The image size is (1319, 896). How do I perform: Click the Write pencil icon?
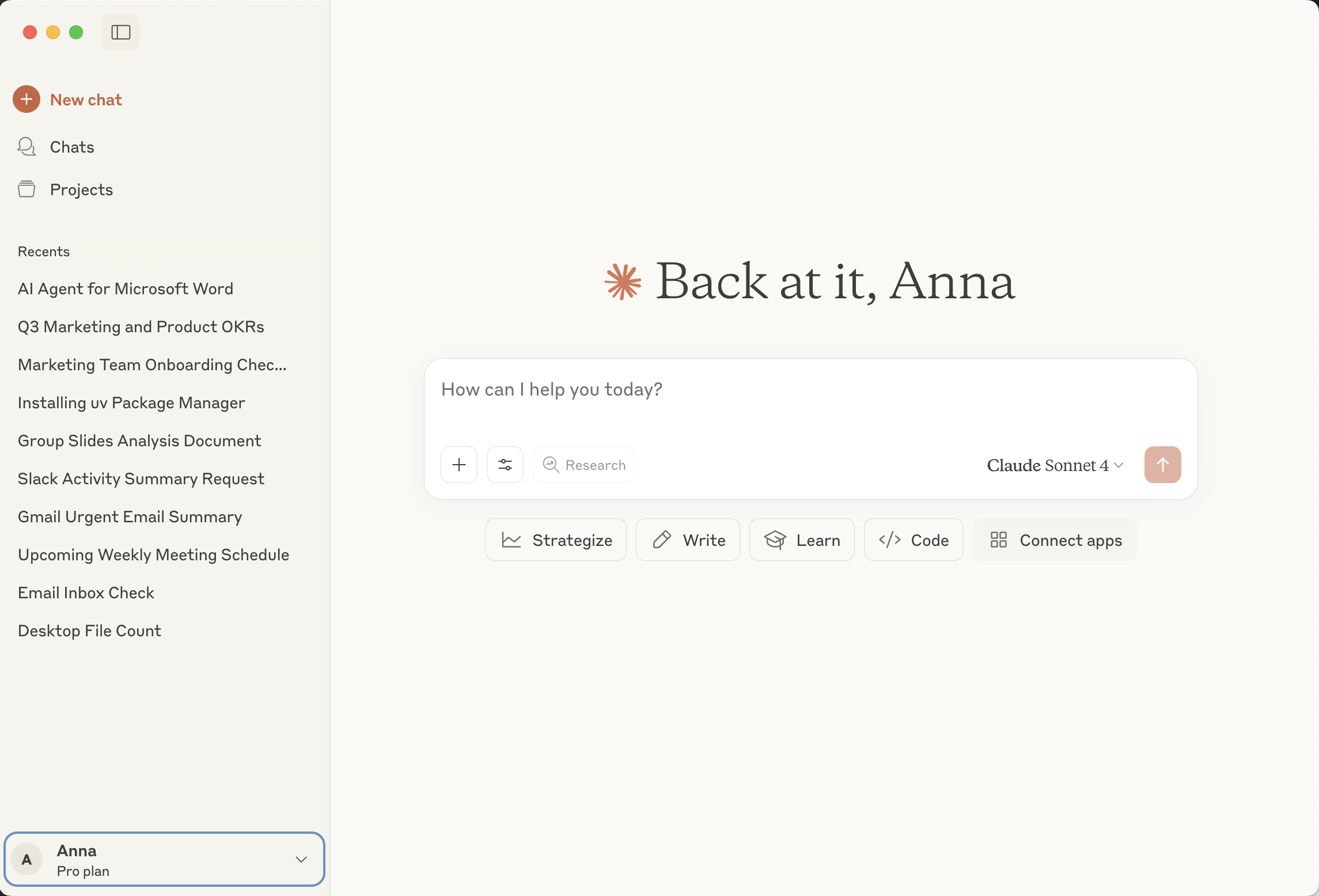click(x=662, y=540)
